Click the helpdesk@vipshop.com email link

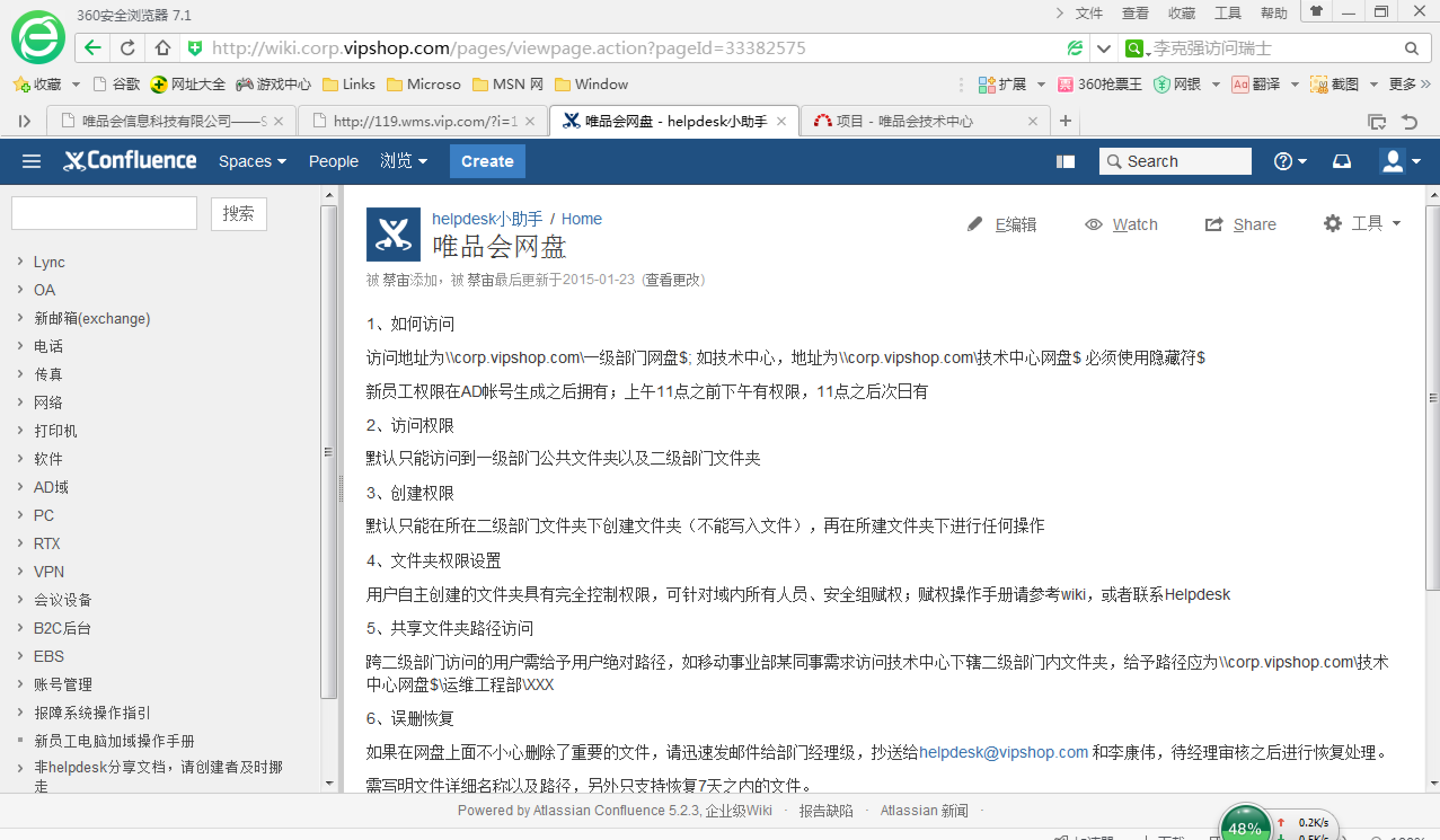coord(1003,752)
